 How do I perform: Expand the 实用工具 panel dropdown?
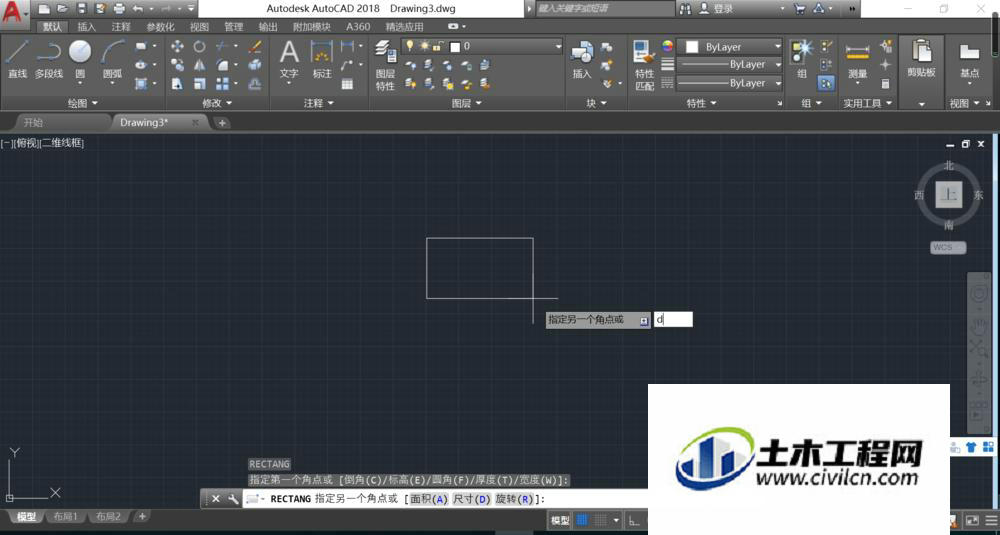point(867,103)
